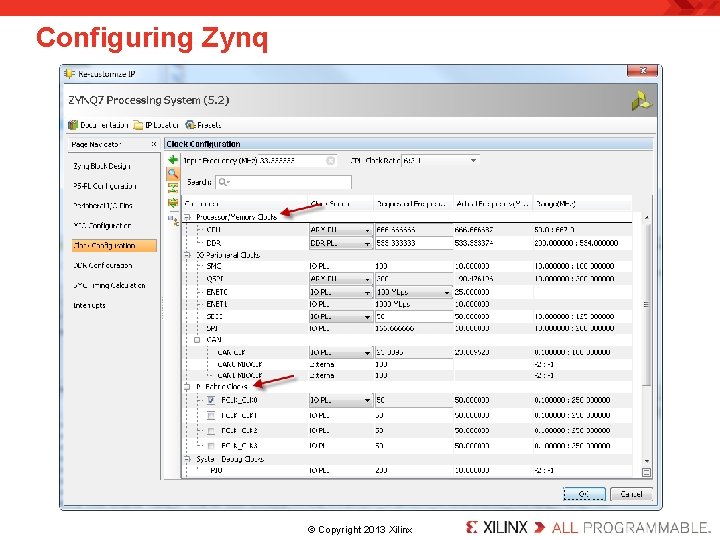Open the CPU clock source dropdown
This screenshot has height=540, width=720.
(340, 230)
